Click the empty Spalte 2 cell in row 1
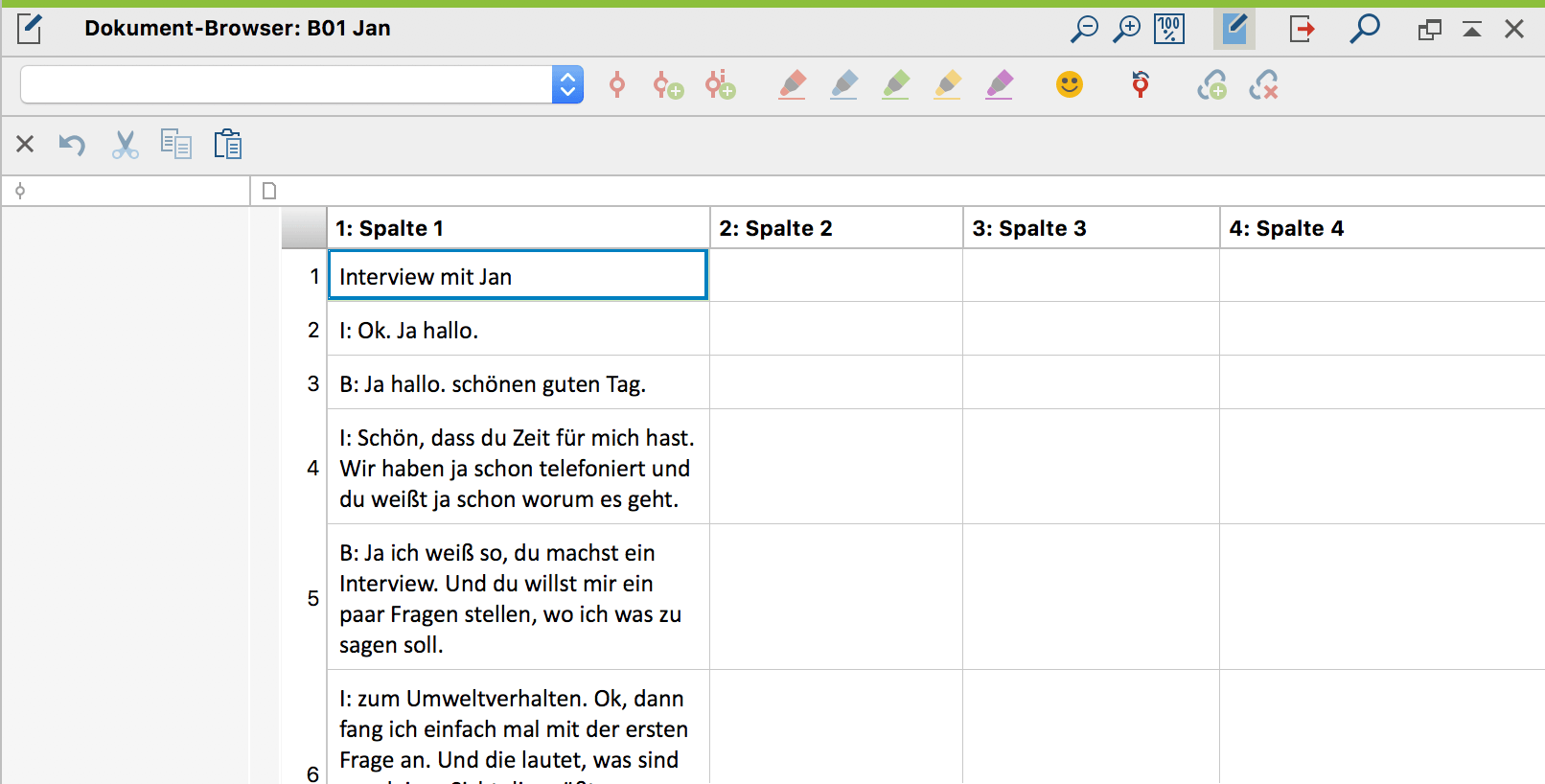This screenshot has width=1545, height=784. 837,276
